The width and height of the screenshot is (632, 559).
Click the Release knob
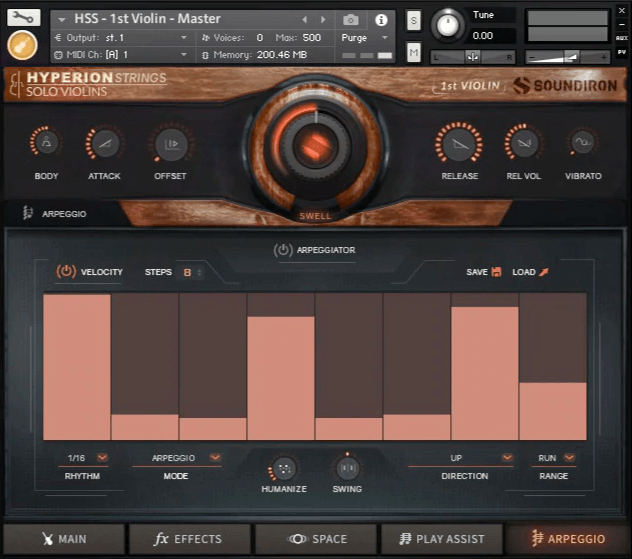pyautogui.click(x=459, y=144)
